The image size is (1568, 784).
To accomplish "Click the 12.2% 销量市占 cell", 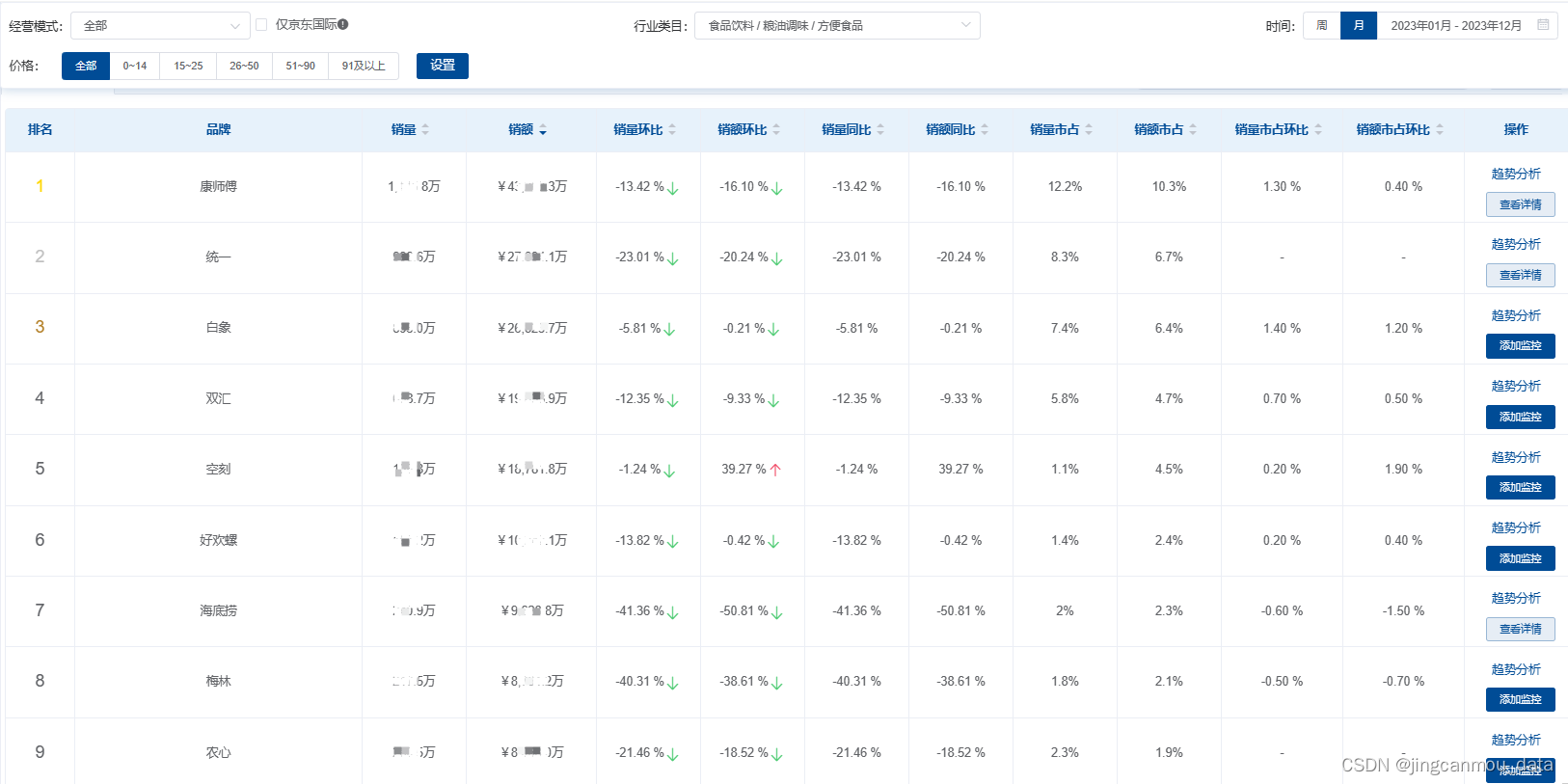I will 1066,186.
